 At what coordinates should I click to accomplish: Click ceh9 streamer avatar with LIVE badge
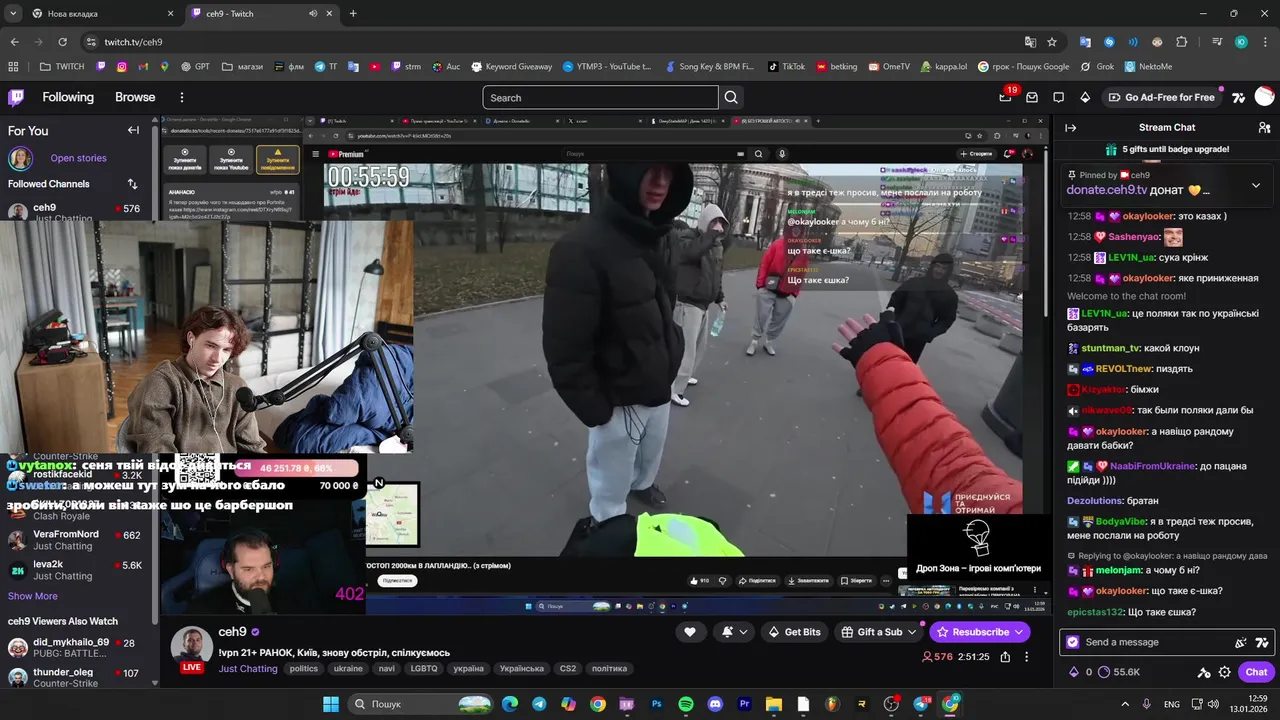(192, 647)
